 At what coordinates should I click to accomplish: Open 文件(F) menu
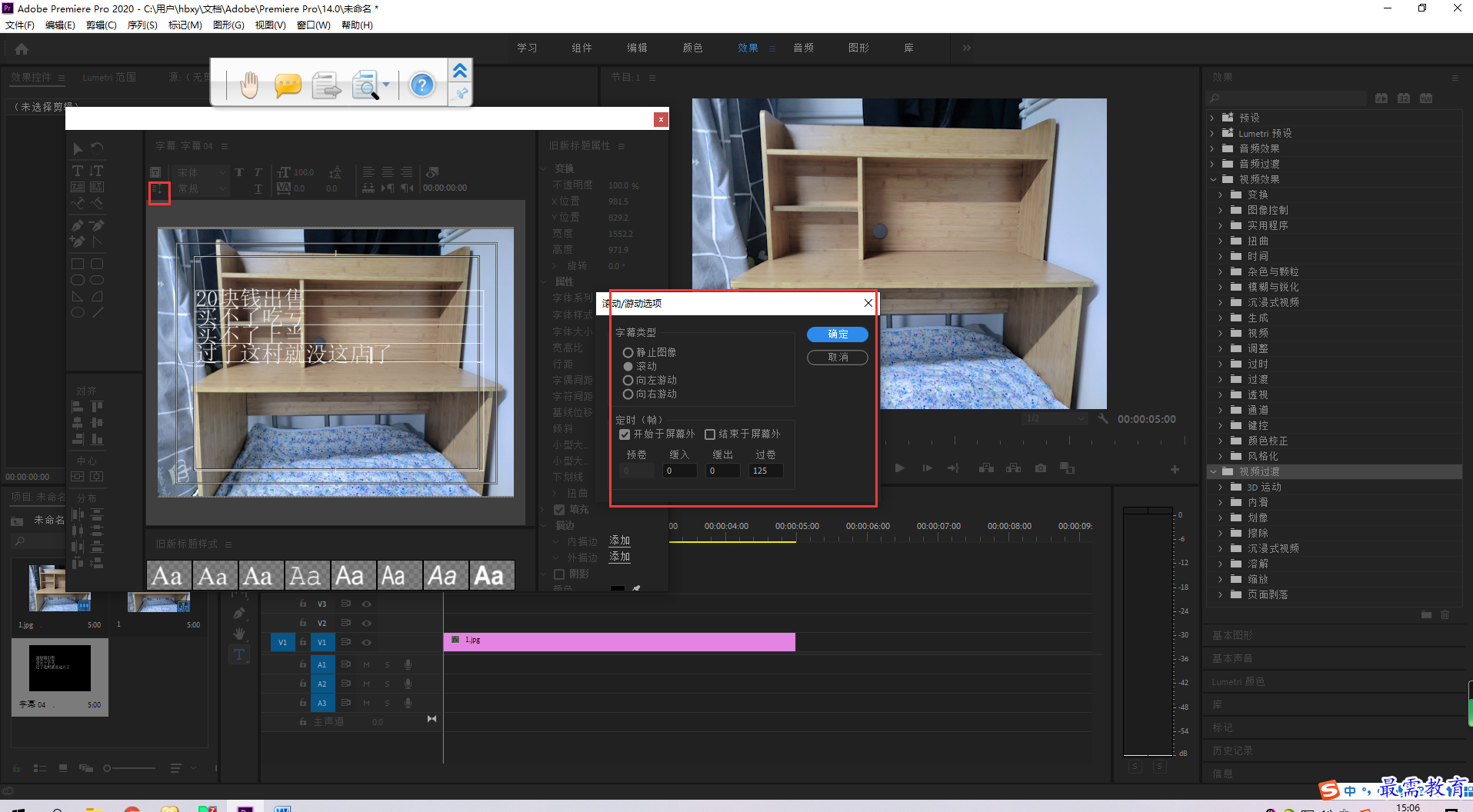tap(20, 25)
